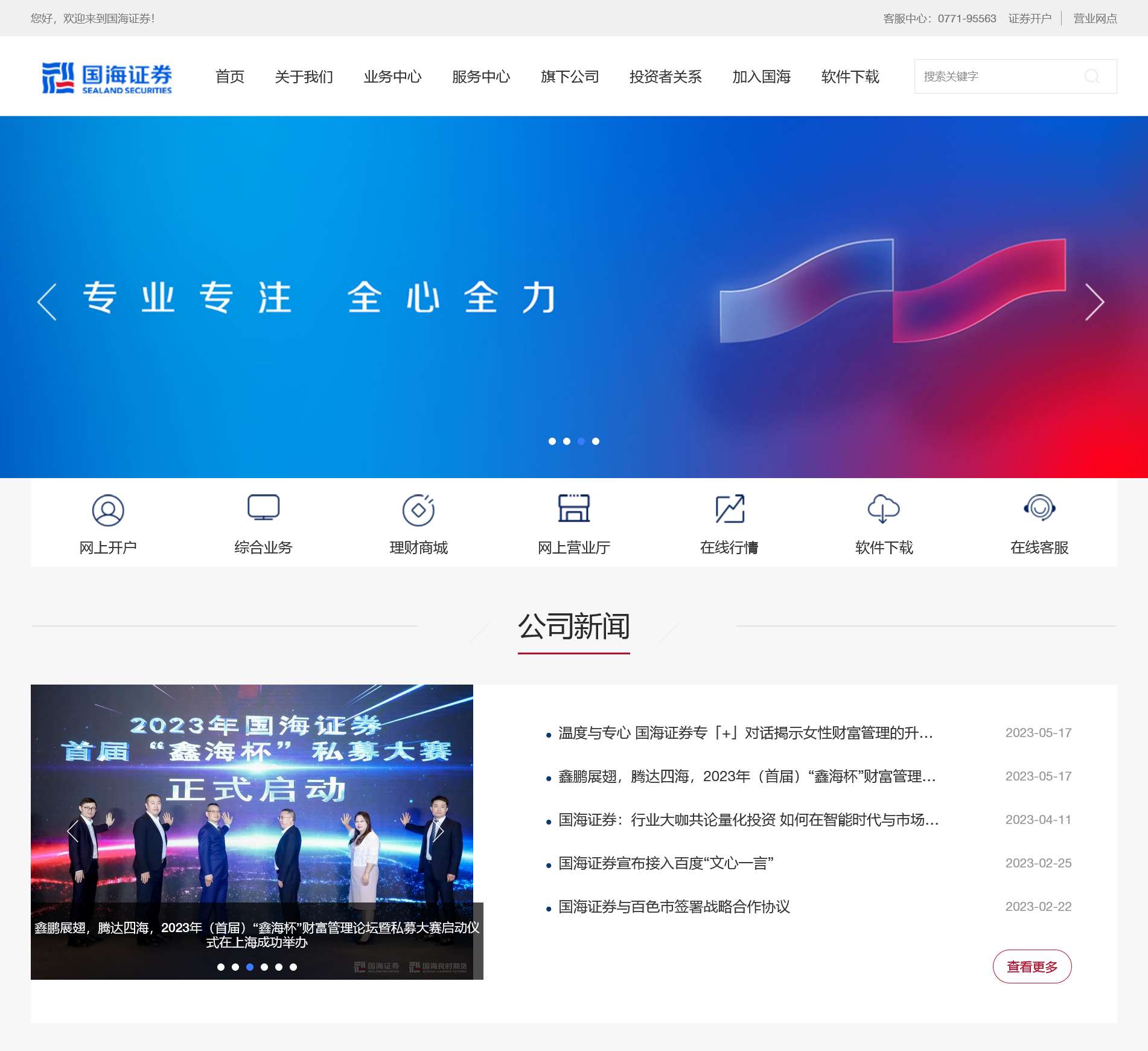Click the 综合业务 label
The height and width of the screenshot is (1051, 1148).
(263, 548)
